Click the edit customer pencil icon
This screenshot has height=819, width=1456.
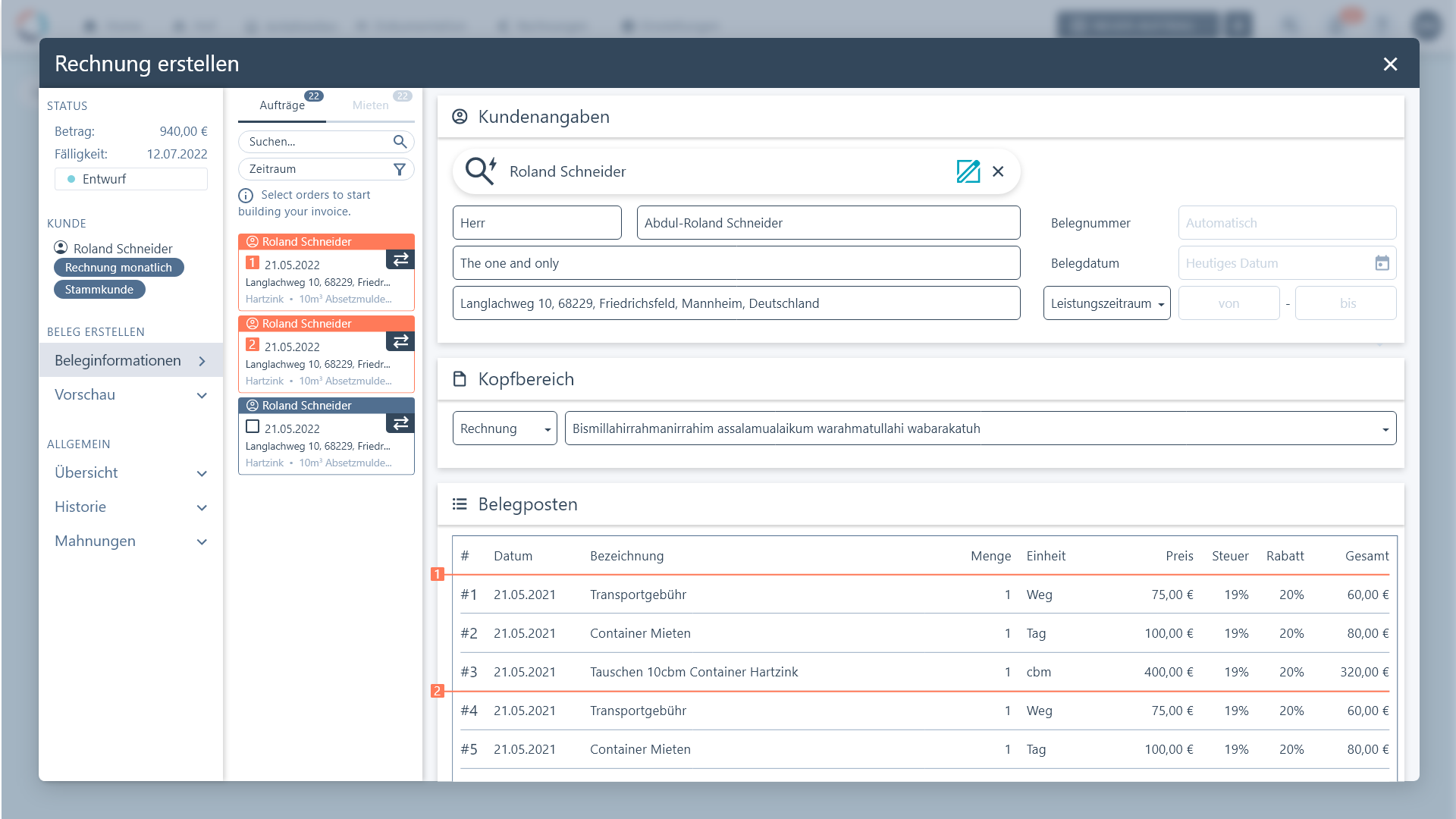[x=968, y=171]
